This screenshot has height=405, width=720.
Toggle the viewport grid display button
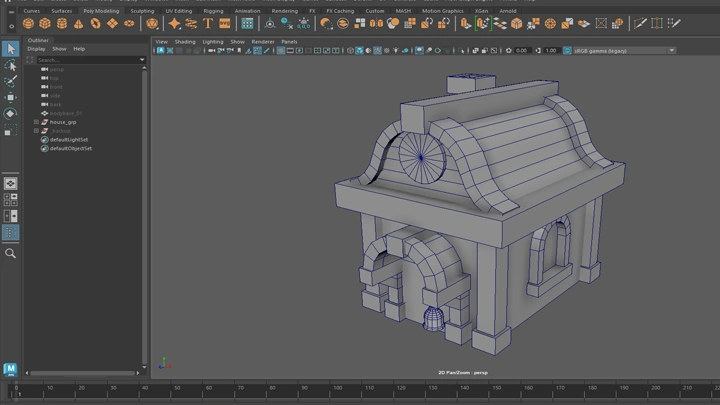tap(281, 51)
